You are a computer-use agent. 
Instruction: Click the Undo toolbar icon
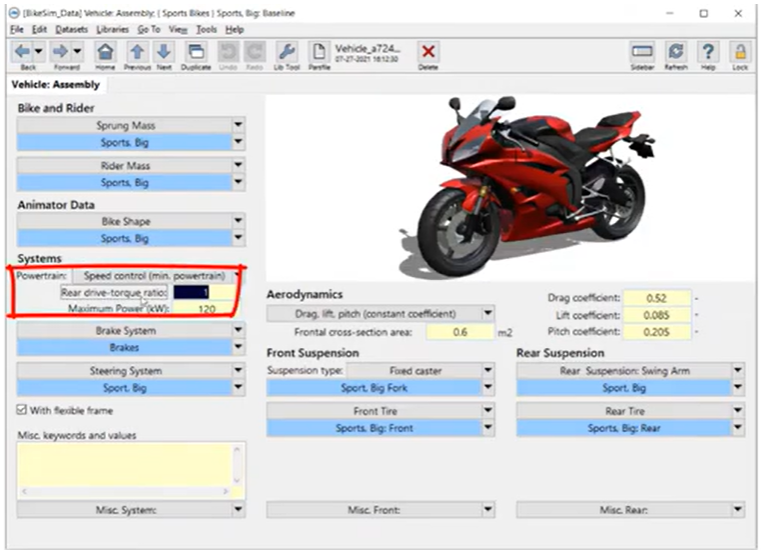click(228, 51)
